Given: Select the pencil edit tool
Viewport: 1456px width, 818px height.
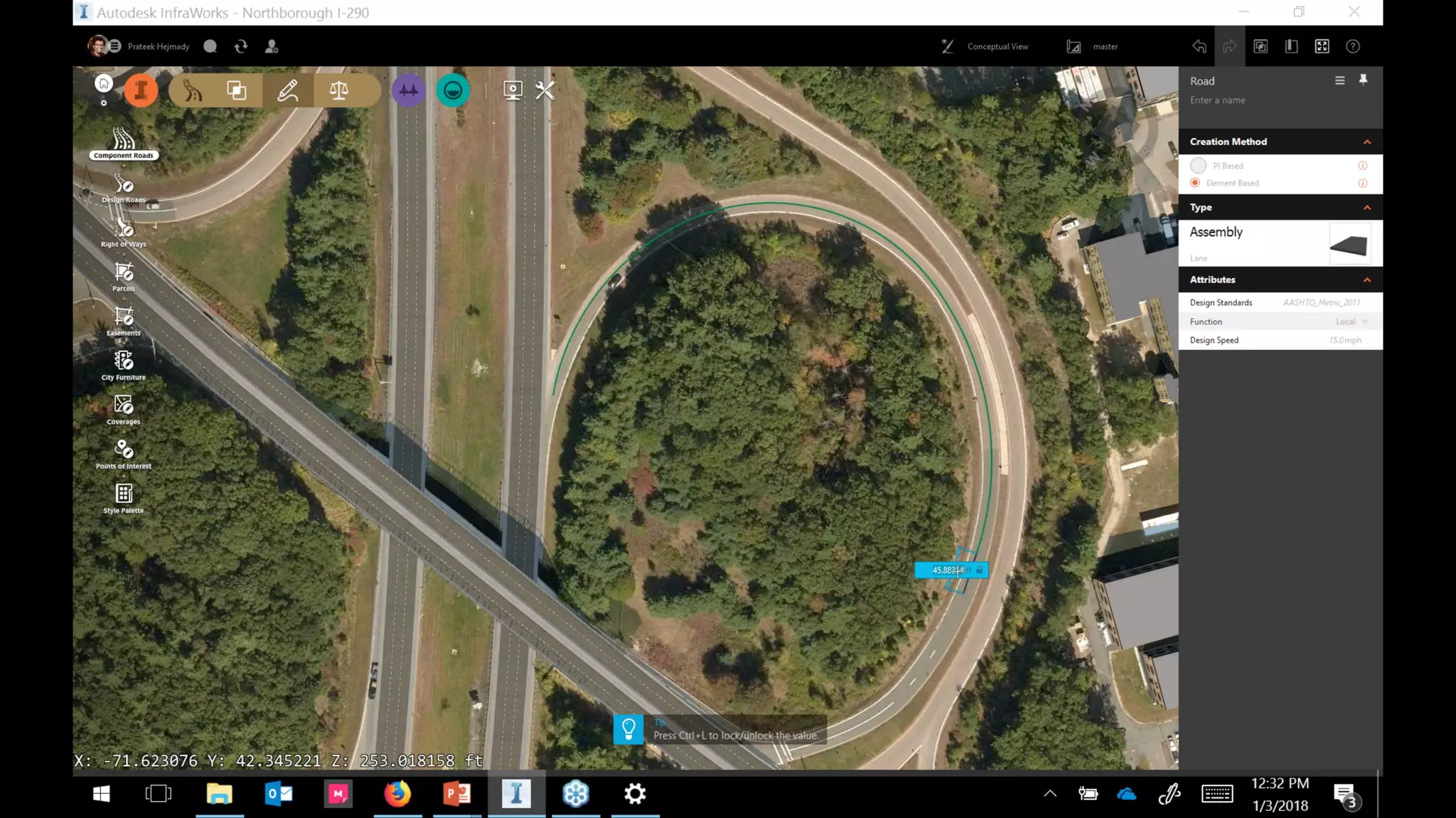Looking at the screenshot, I should click(288, 90).
